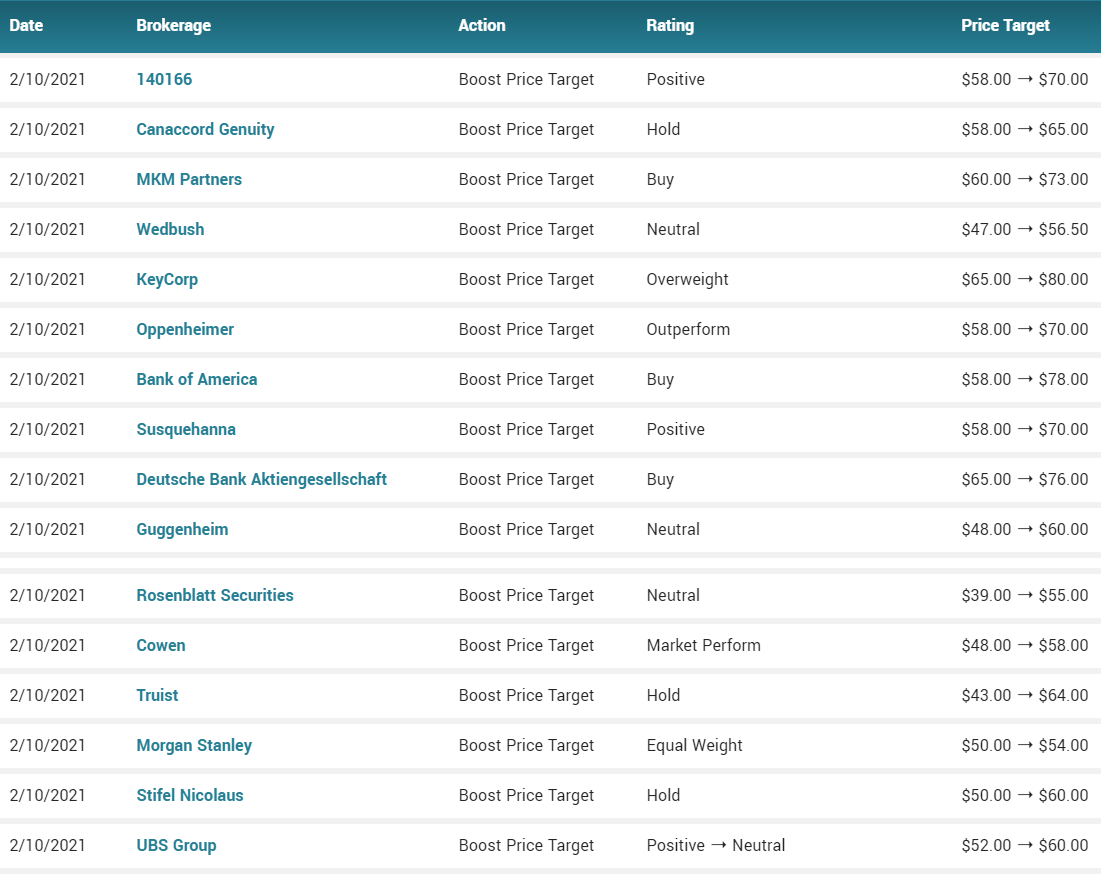Select the Market Perform rating cell
This screenshot has width=1101, height=874.
(x=704, y=645)
